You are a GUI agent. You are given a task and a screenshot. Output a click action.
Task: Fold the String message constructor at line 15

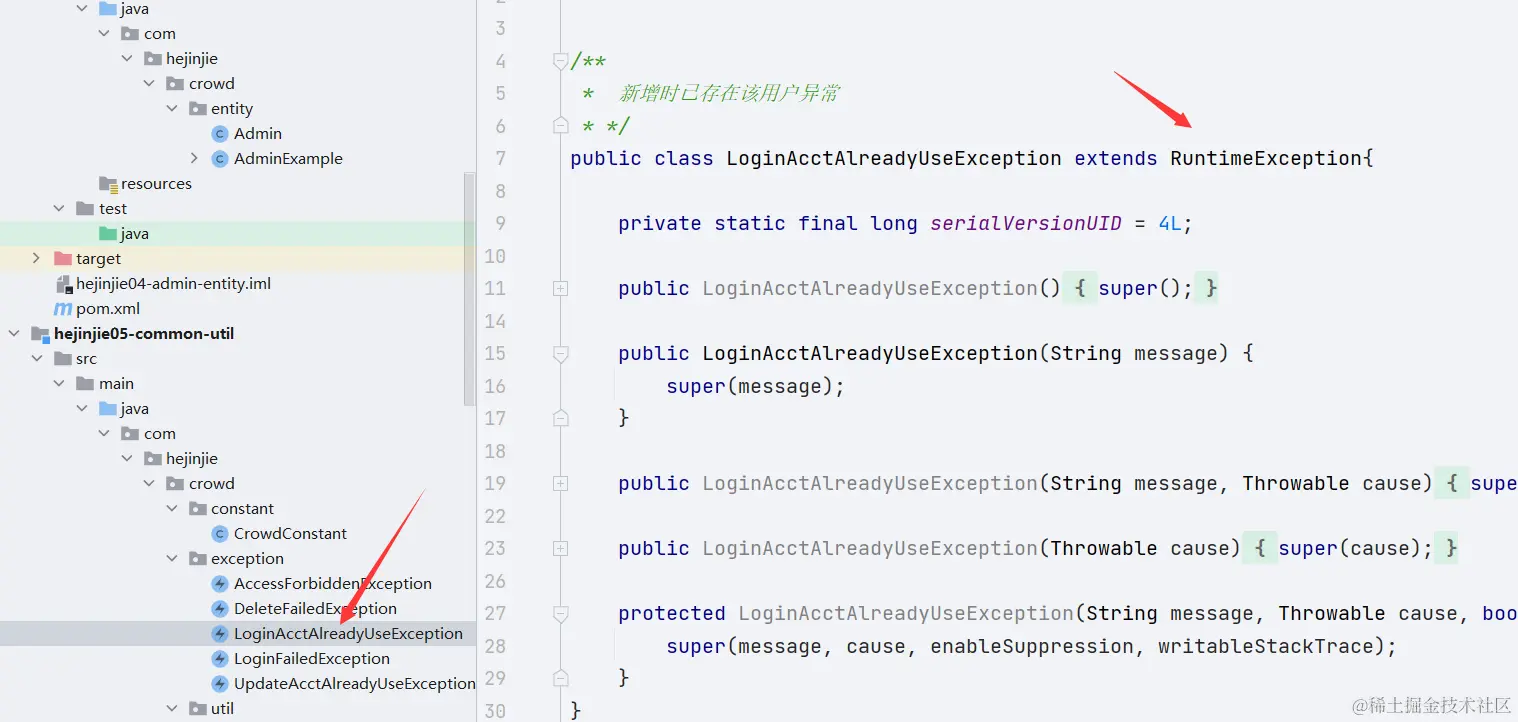point(560,353)
